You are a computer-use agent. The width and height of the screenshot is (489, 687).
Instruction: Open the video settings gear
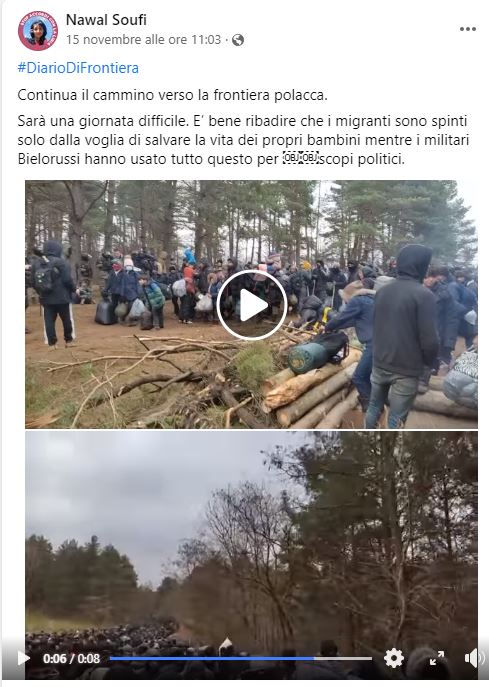(x=393, y=658)
